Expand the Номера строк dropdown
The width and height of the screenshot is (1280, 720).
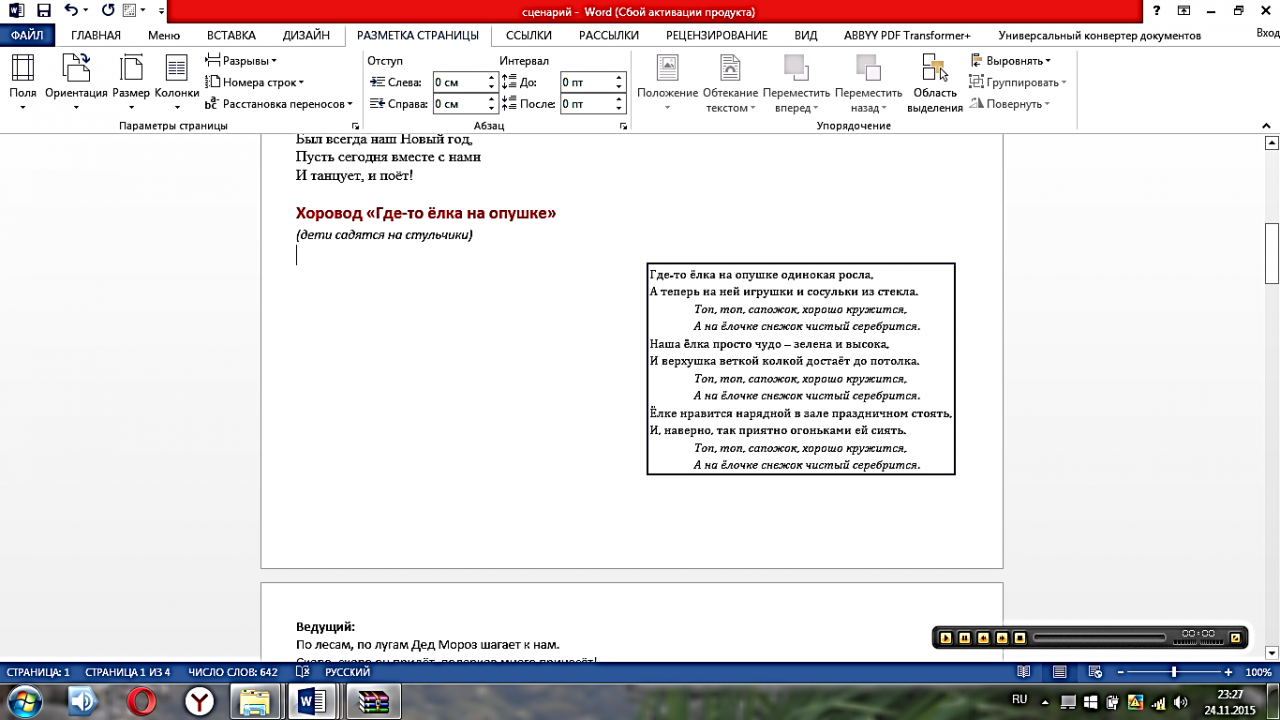coord(254,82)
